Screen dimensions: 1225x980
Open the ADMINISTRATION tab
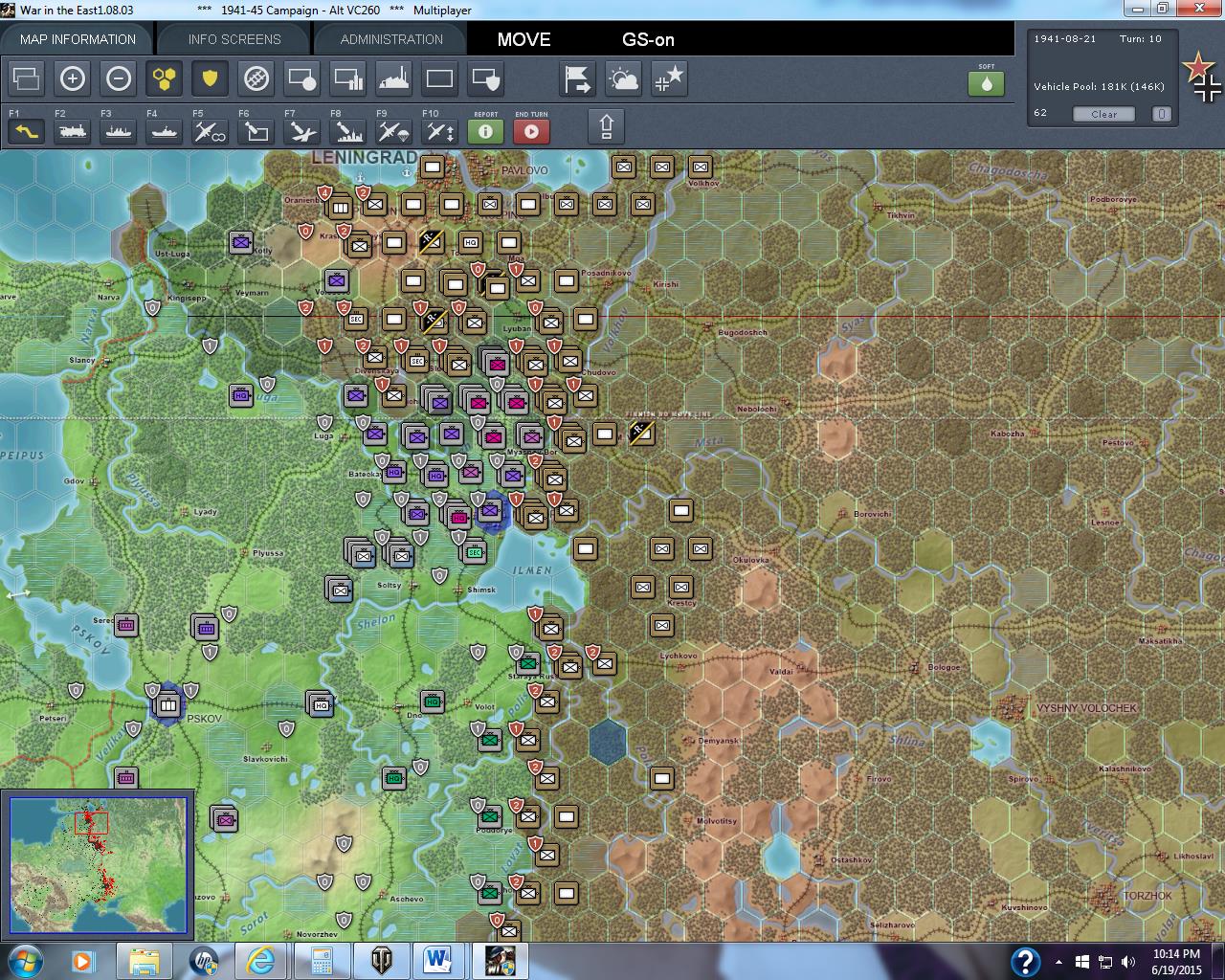point(391,39)
